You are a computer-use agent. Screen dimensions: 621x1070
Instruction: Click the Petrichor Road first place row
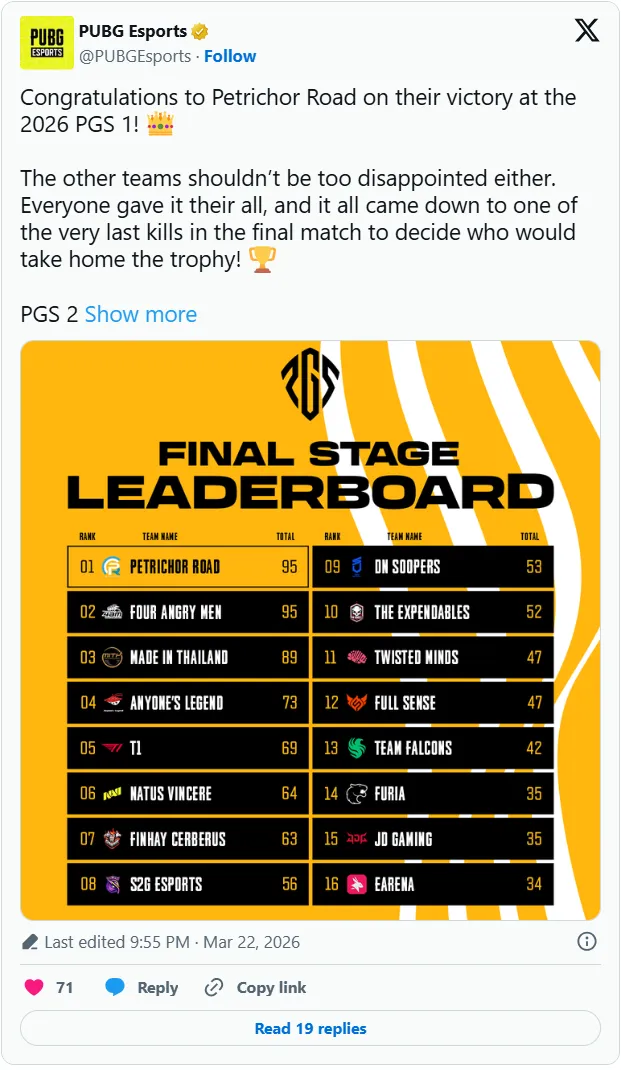click(187, 566)
